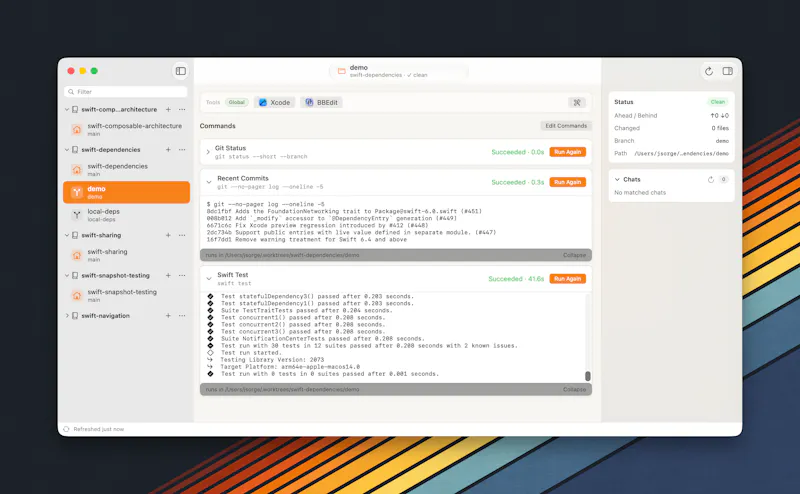800x494 pixels.
Task: Select the swift-composable-architecture main worktree
Action: 127,130
